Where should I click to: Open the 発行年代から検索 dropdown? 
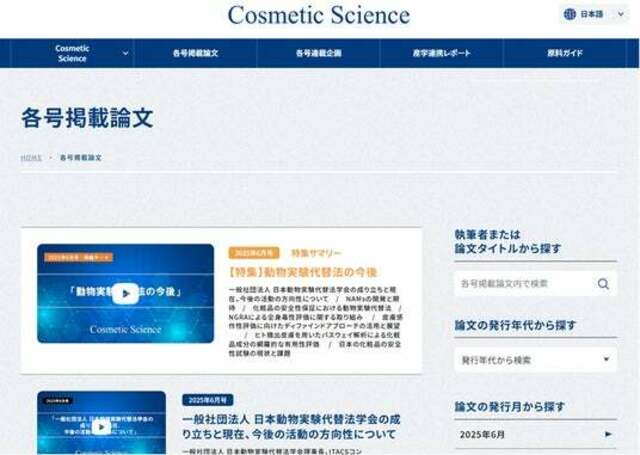(536, 360)
